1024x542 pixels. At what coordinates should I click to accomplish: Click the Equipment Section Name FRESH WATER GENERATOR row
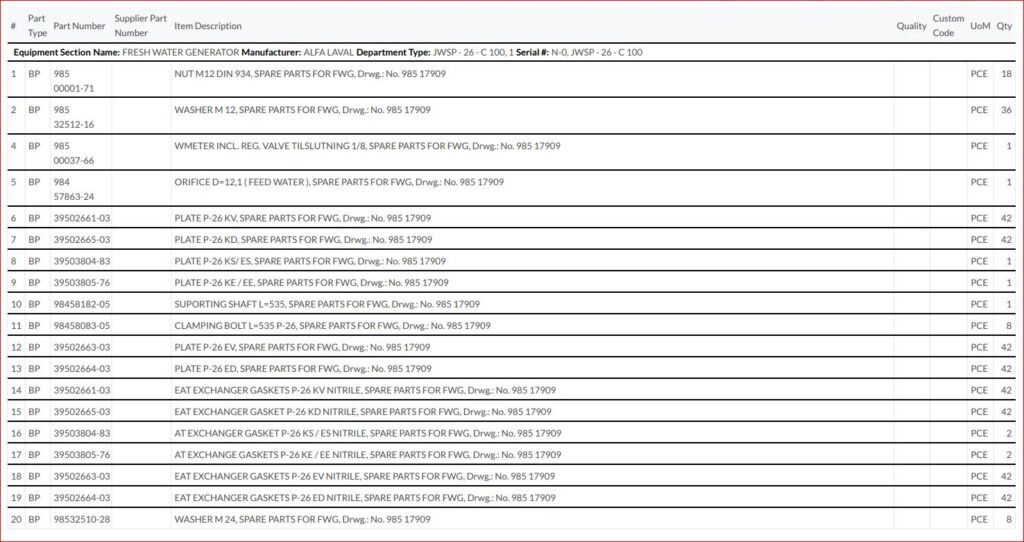pos(328,52)
